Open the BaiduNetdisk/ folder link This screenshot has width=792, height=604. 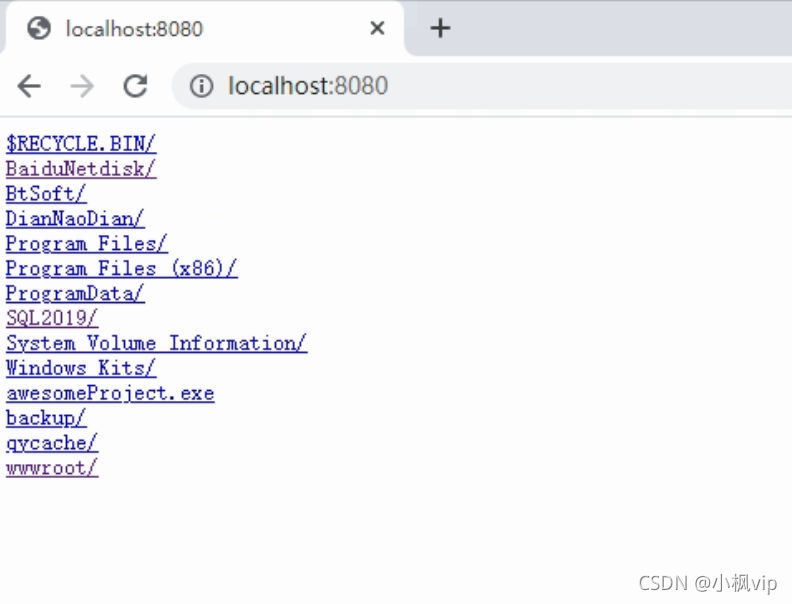click(81, 169)
